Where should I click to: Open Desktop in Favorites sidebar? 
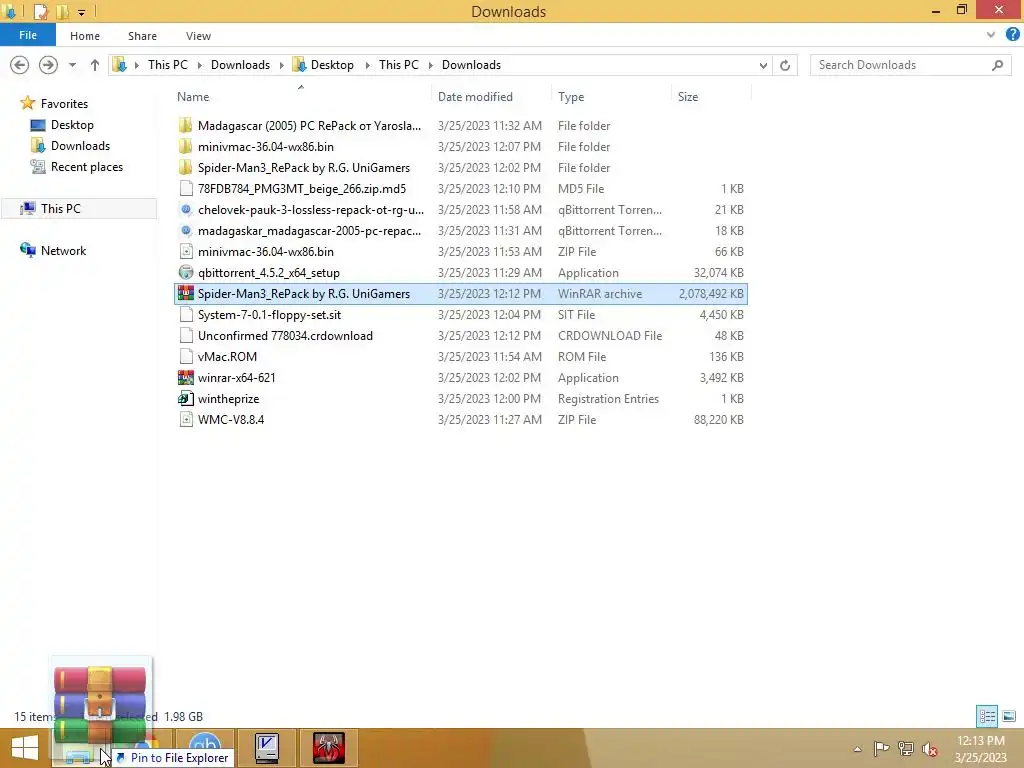(72, 125)
